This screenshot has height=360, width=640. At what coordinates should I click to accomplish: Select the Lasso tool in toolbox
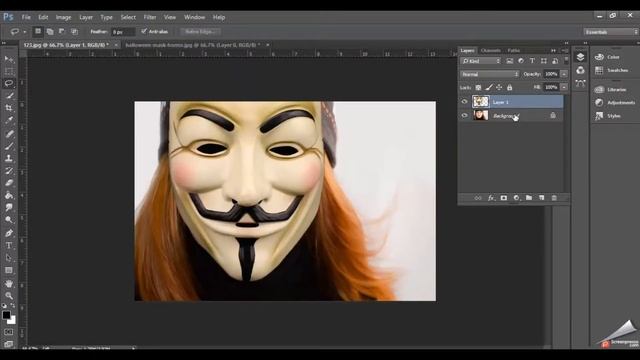(9, 83)
